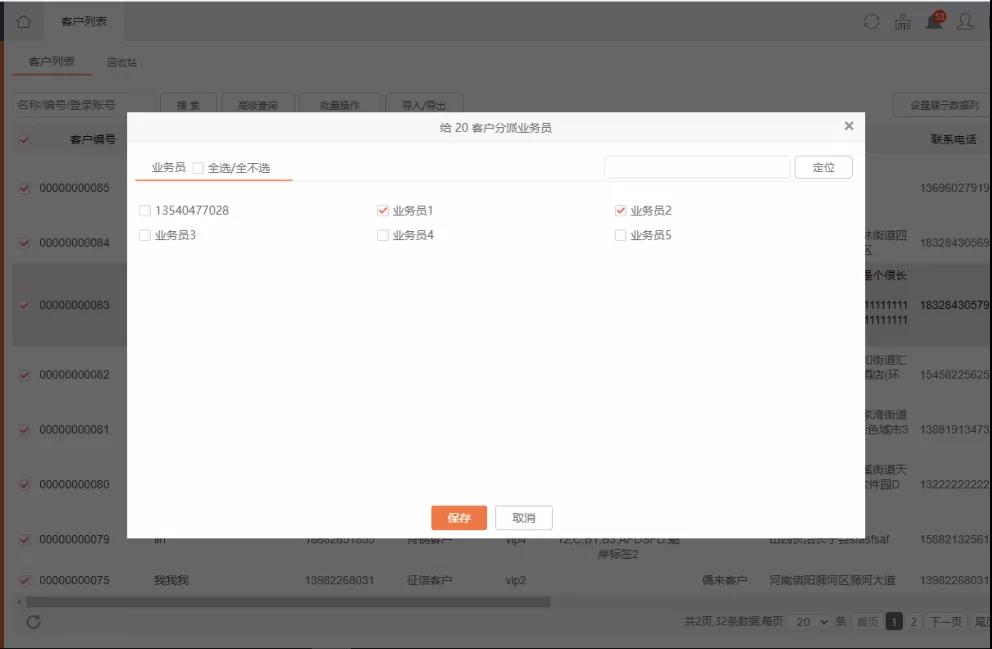Check the 业务员3 checkbox

[145, 235]
